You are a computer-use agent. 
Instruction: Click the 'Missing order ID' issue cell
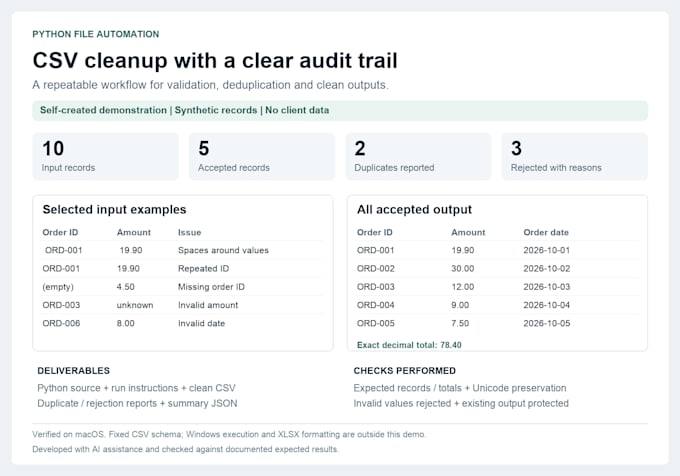click(x=211, y=287)
